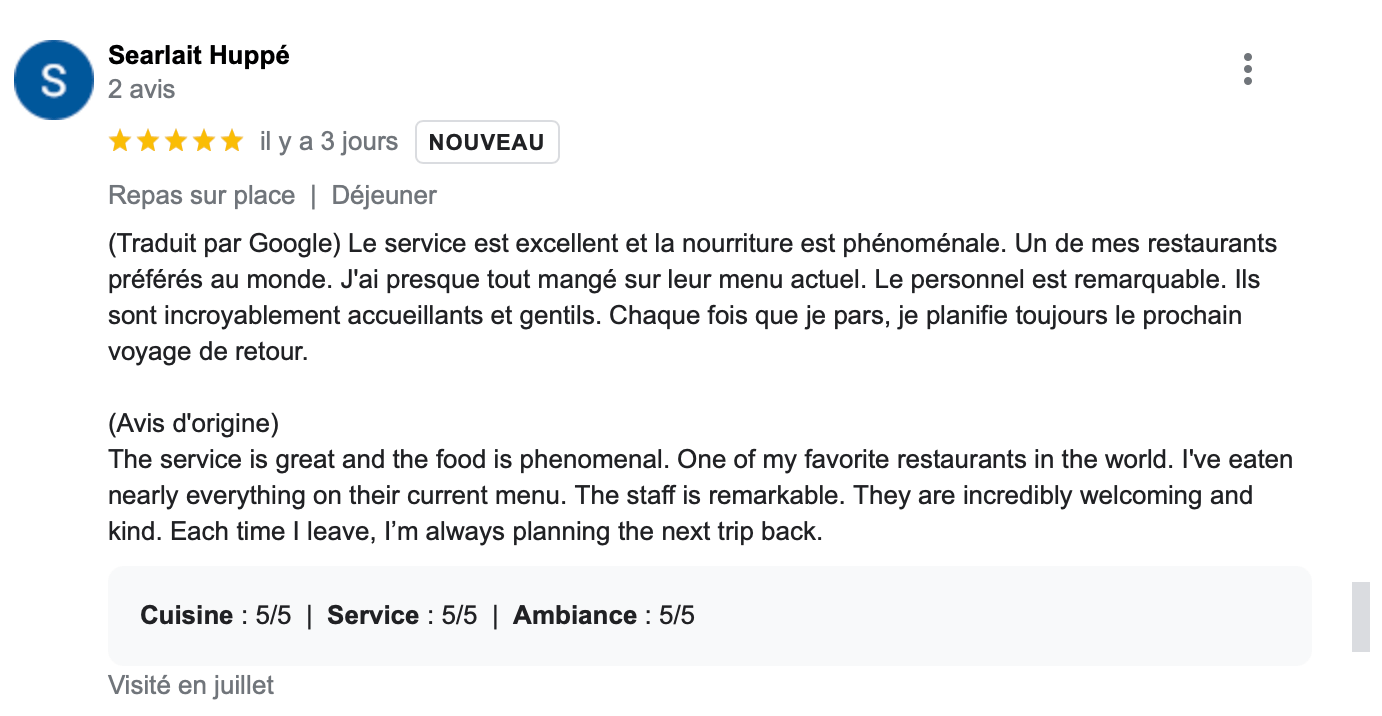Click the Cuisine 5/5 rating
The height and width of the screenshot is (716, 1382).
pyautogui.click(x=216, y=615)
